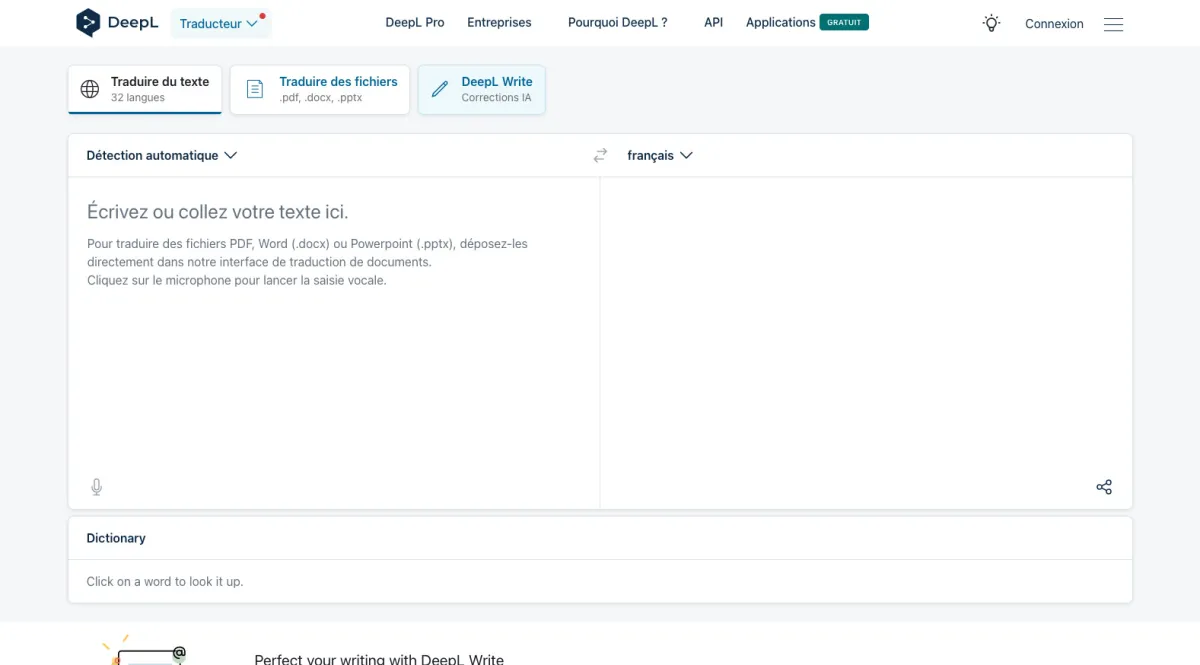The height and width of the screenshot is (665, 1200).
Task: Switch to the Traduire des fichiers tab
Action: point(320,89)
